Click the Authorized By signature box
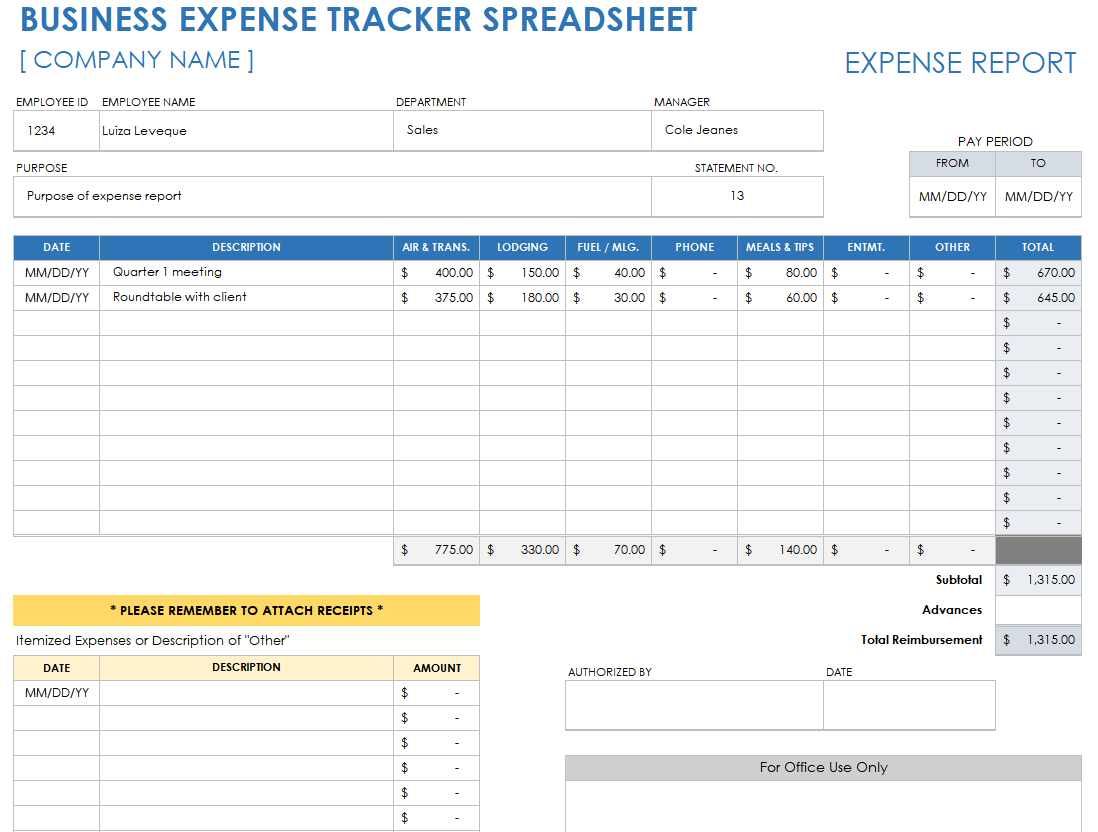This screenshot has height=832, width=1098. click(x=694, y=706)
